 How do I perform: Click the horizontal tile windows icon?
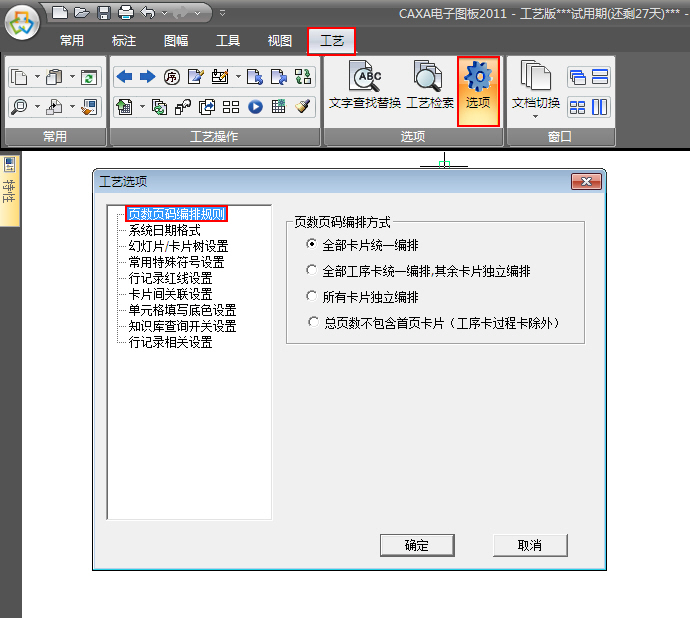click(x=600, y=77)
